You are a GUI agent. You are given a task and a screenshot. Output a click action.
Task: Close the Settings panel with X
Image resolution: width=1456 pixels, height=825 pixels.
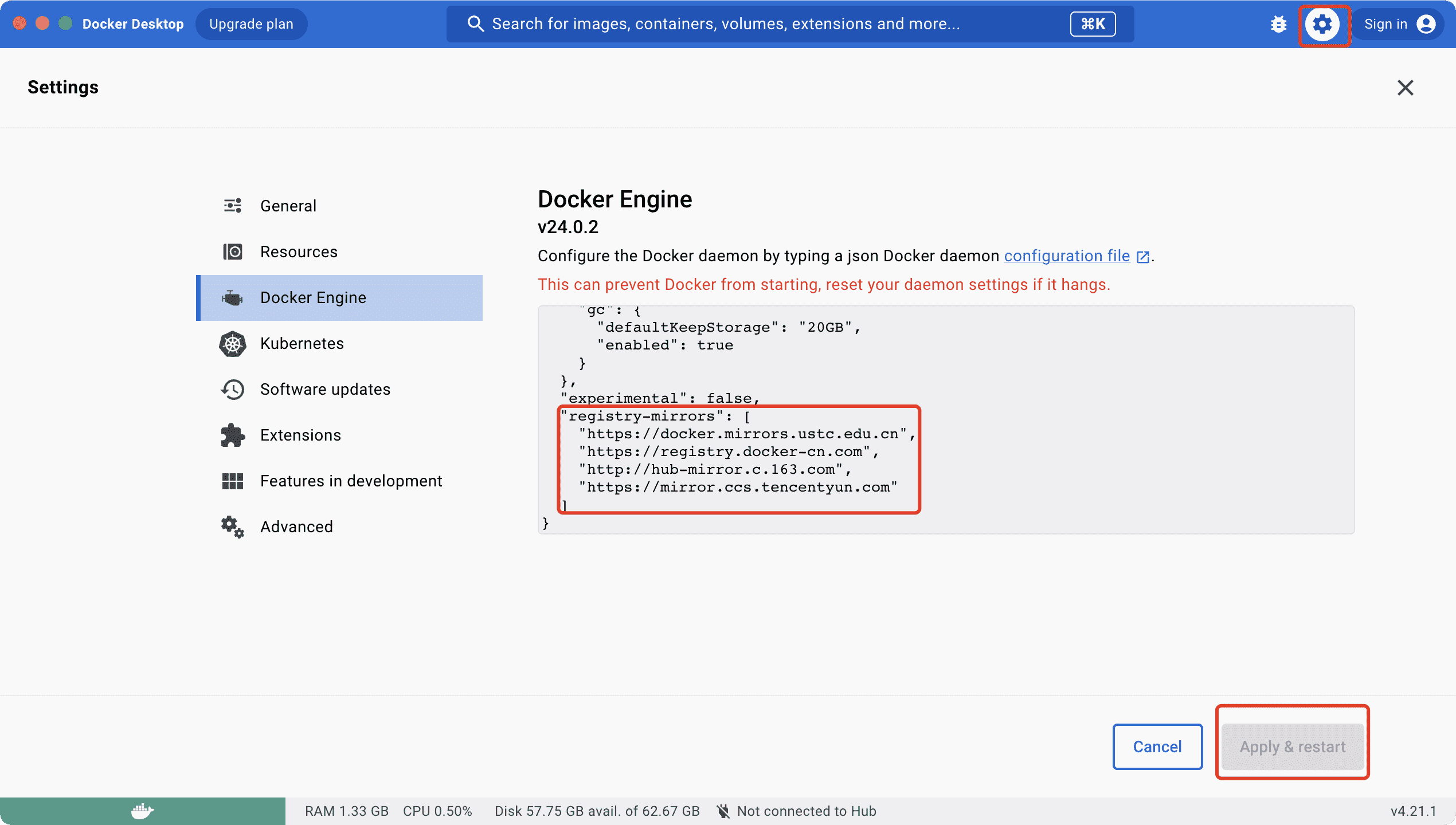point(1406,88)
